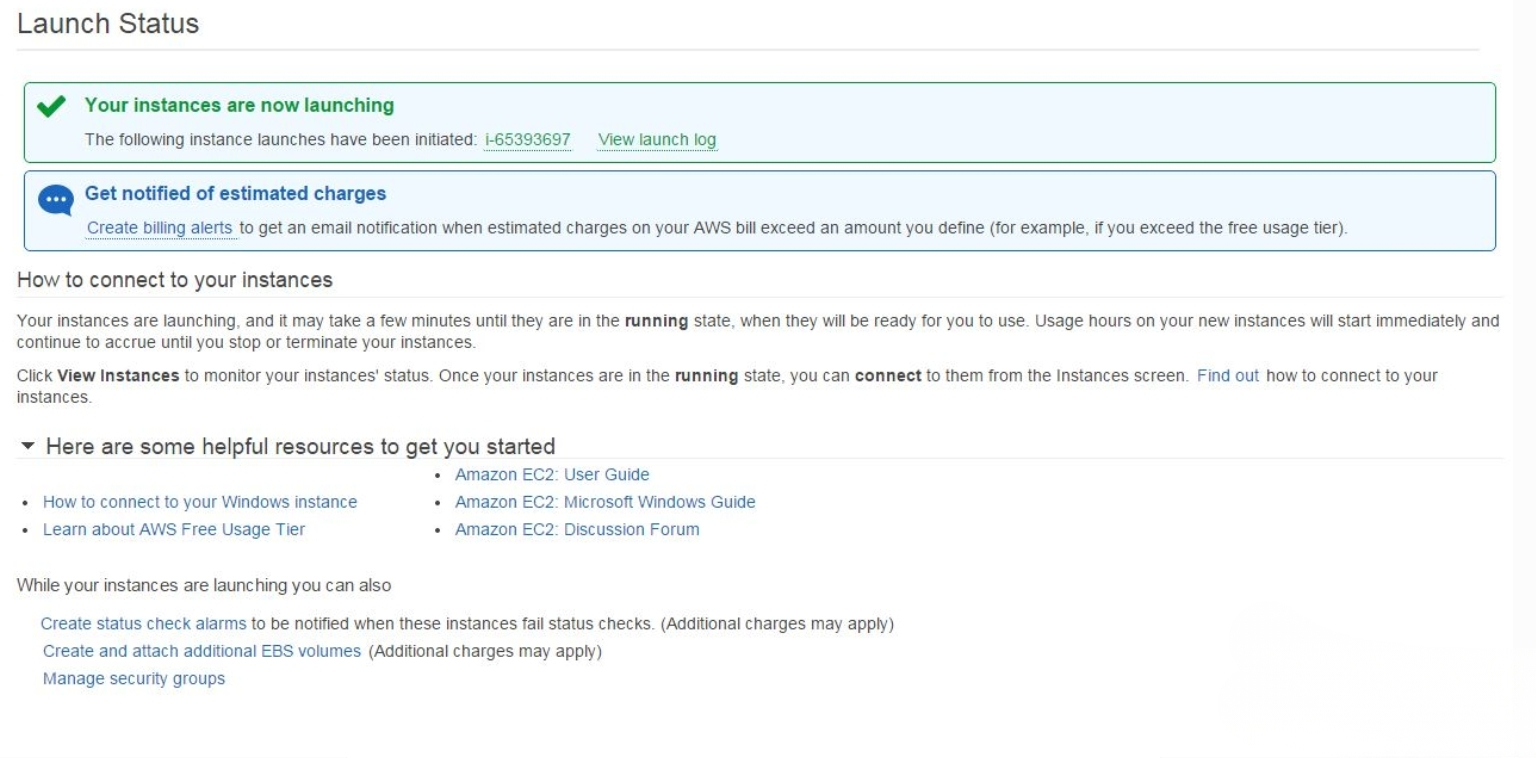Open How to connect to your Windows instance
Viewport: 1536px width, 758px height.
tap(200, 502)
